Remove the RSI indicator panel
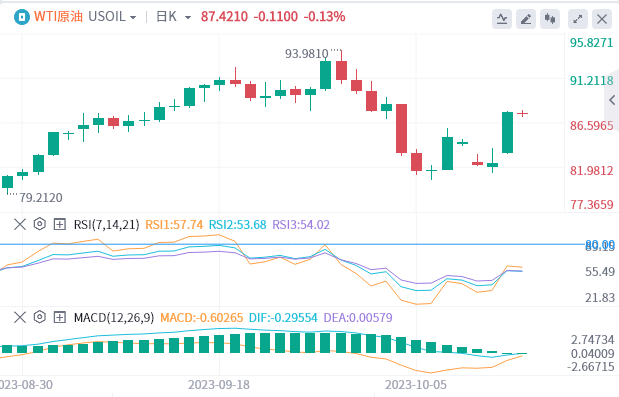 pyautogui.click(x=20, y=225)
